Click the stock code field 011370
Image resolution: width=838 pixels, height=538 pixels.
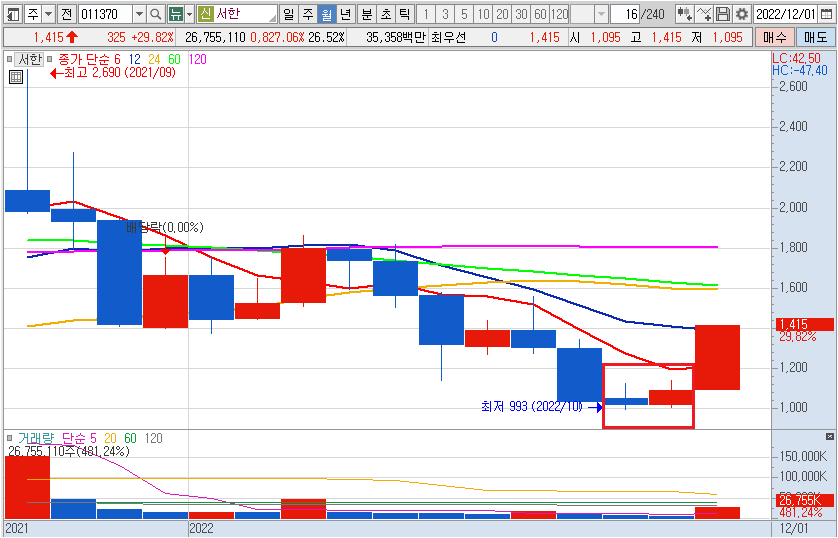click(105, 14)
